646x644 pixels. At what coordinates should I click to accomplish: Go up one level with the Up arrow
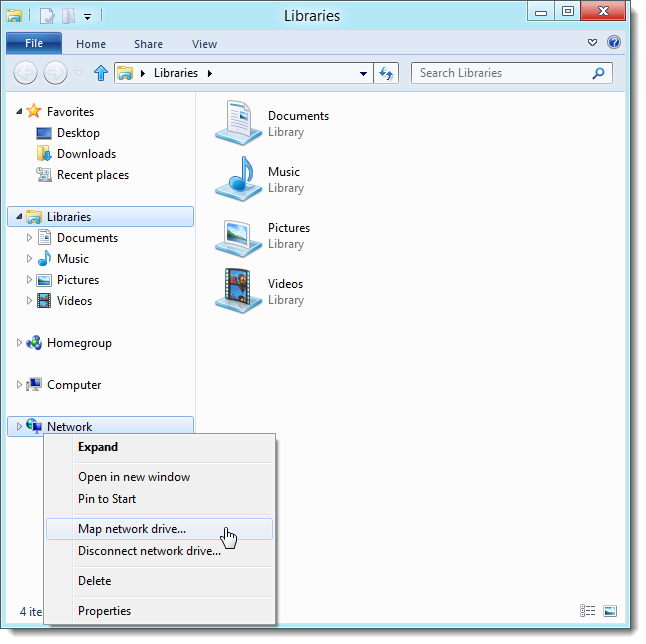(x=101, y=73)
